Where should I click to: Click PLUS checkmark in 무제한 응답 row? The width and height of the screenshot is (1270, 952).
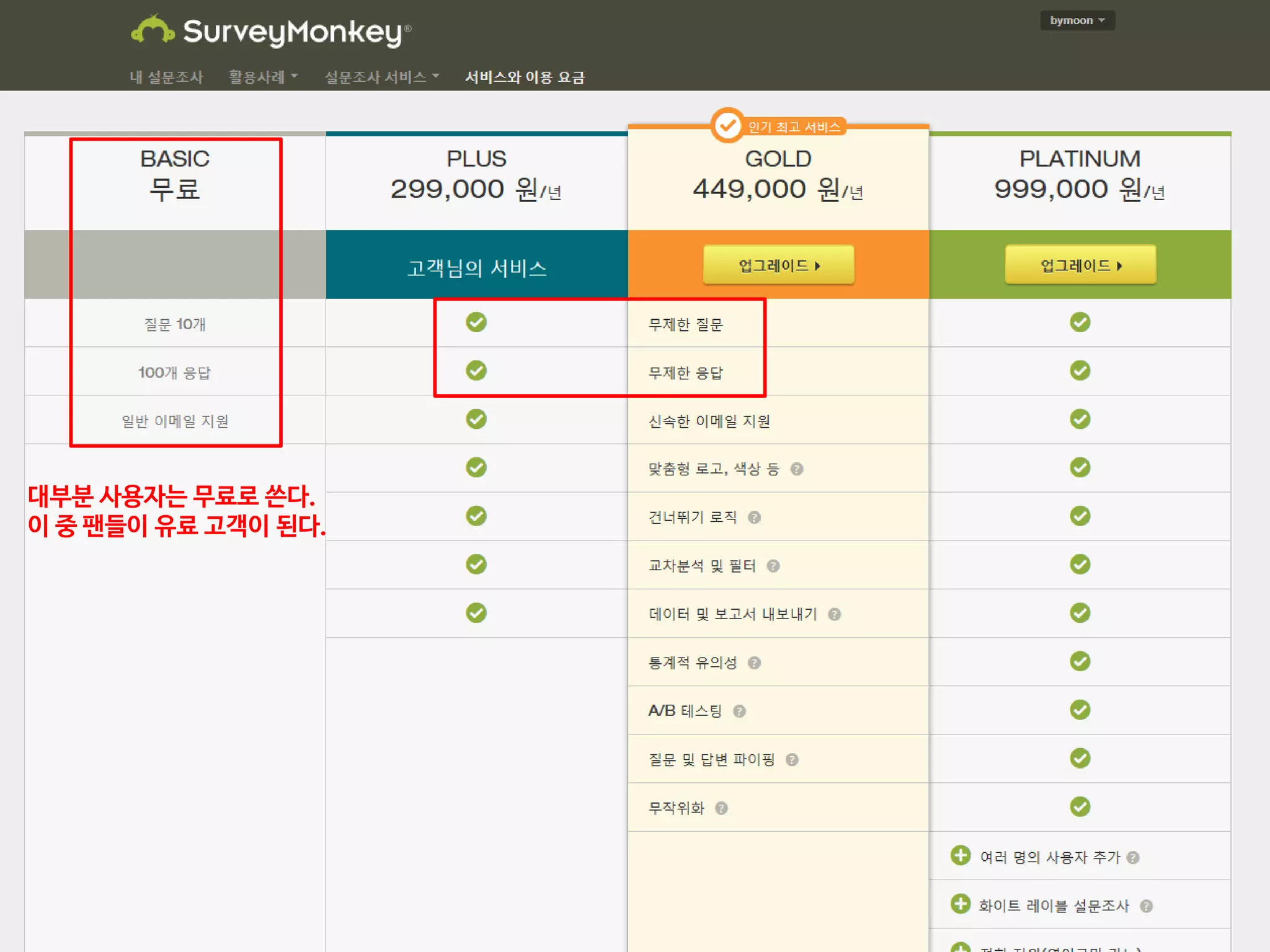pos(476,371)
